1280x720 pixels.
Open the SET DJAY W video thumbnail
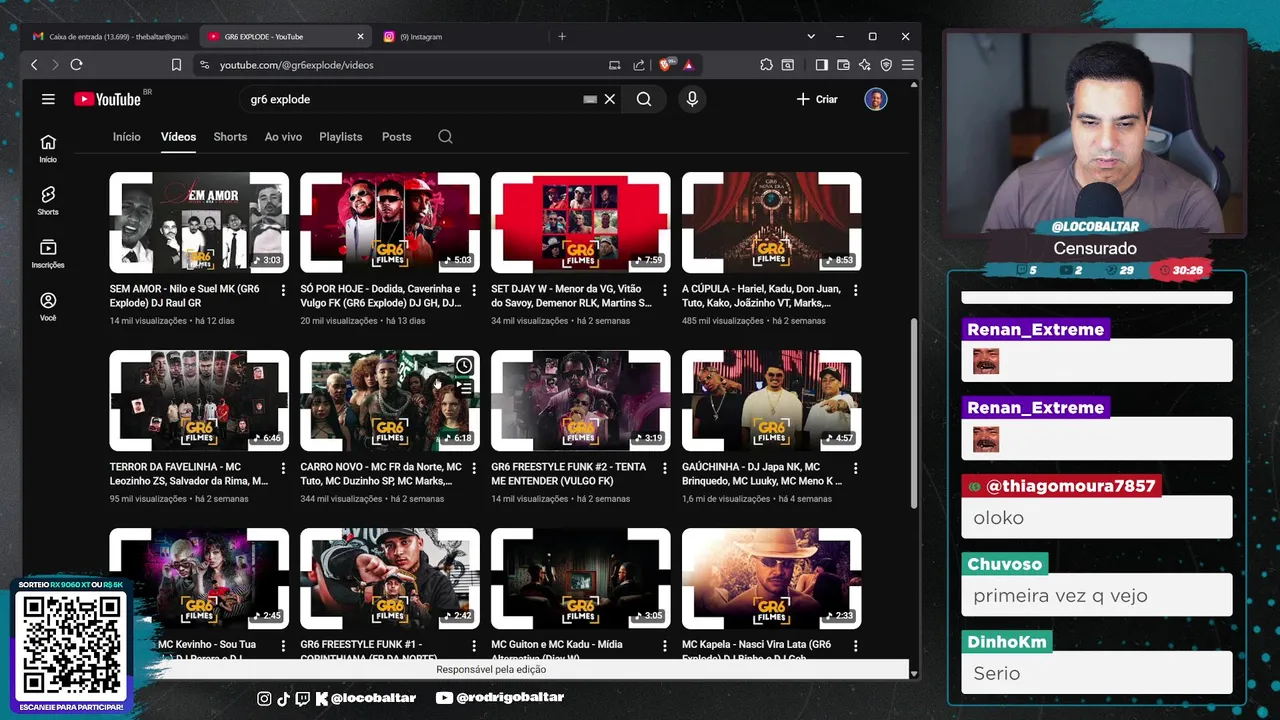[x=581, y=222]
